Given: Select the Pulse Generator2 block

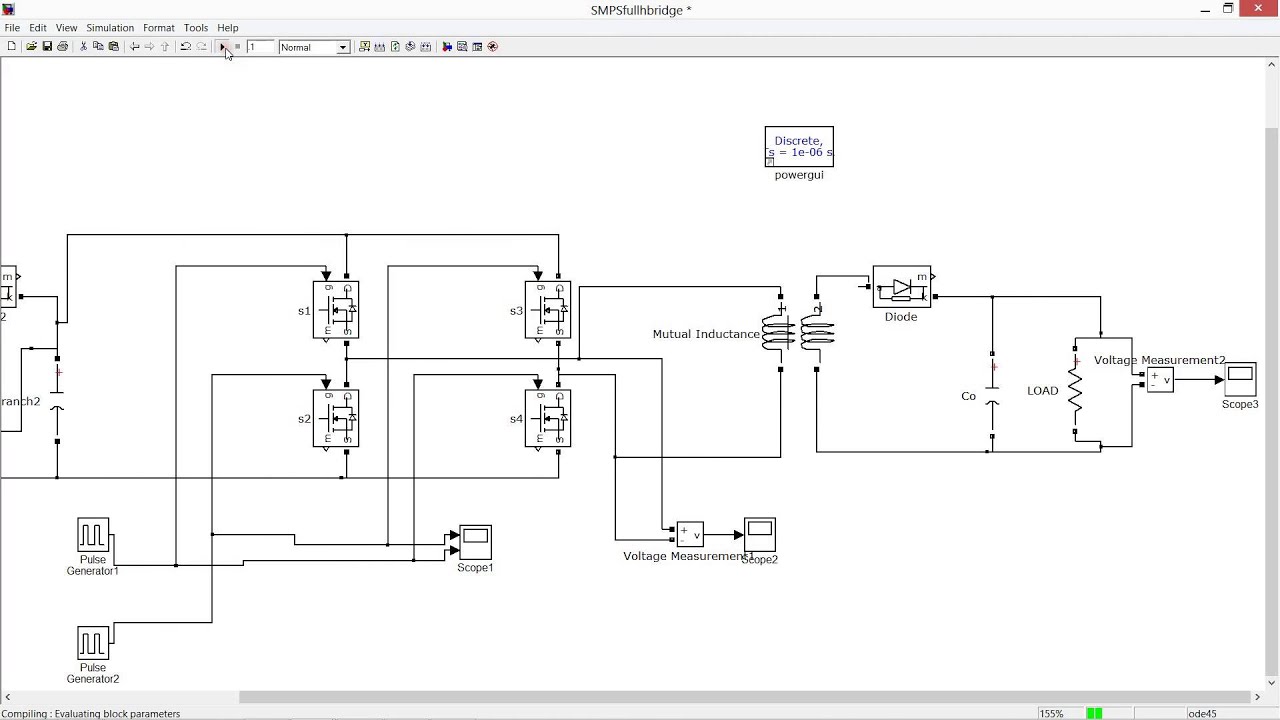Looking at the screenshot, I should 93,643.
